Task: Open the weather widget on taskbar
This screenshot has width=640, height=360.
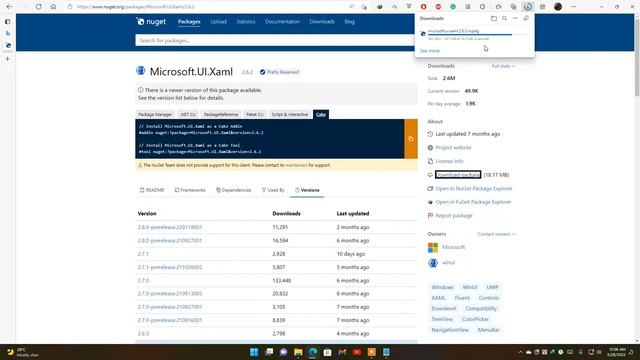Action: 22,352
